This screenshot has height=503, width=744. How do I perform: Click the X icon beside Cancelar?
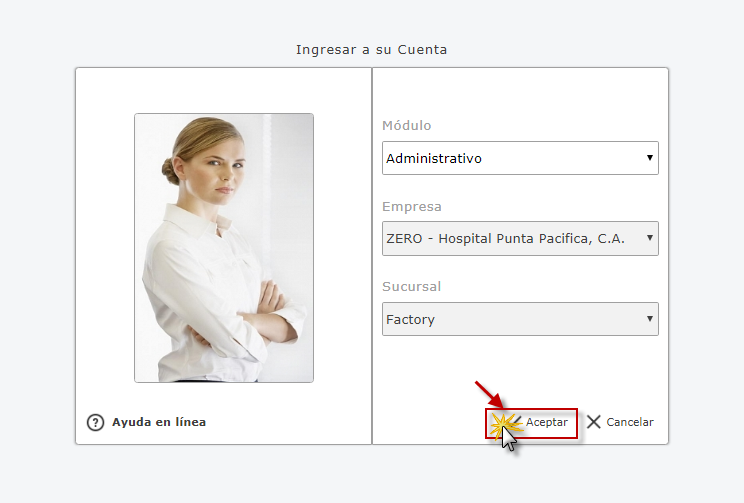pyautogui.click(x=594, y=422)
